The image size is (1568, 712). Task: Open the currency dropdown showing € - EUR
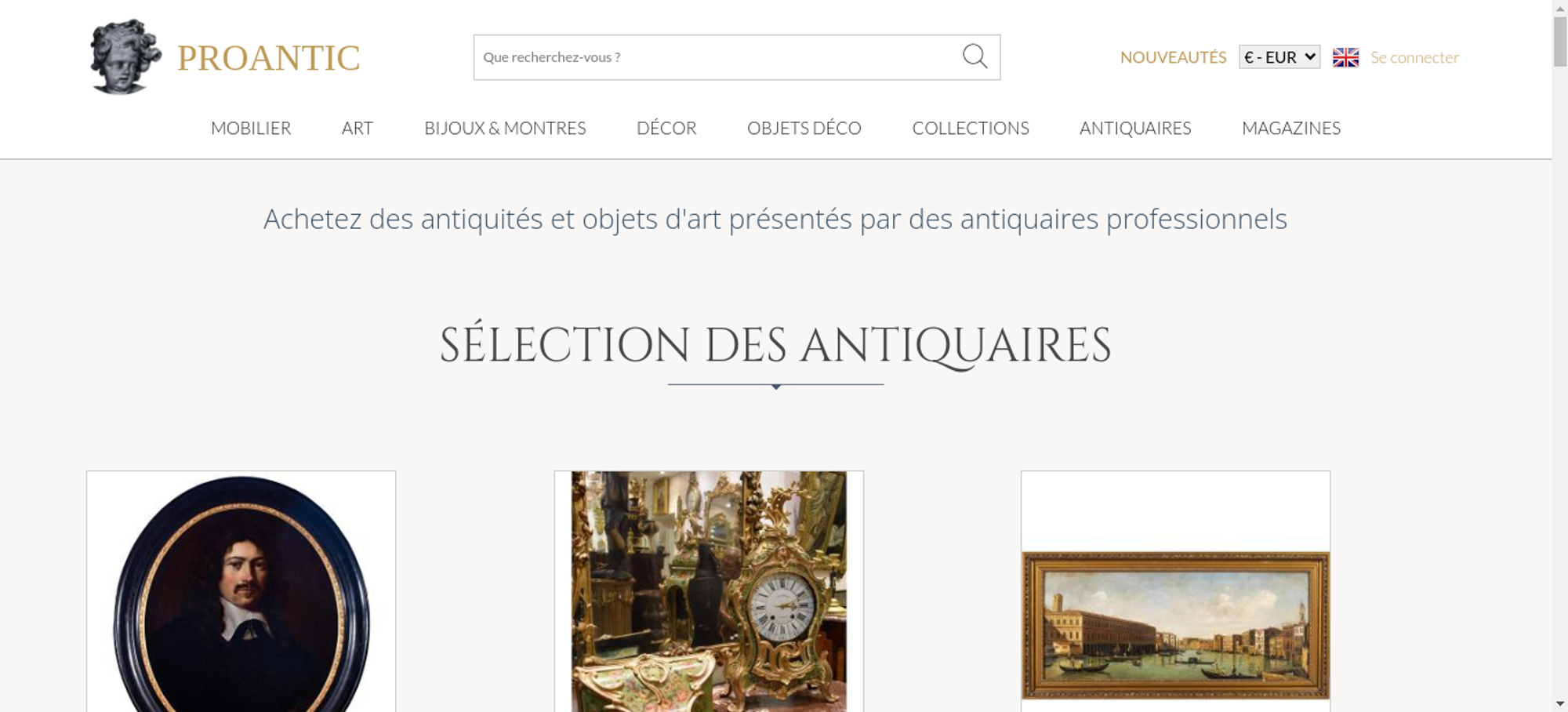(x=1279, y=57)
